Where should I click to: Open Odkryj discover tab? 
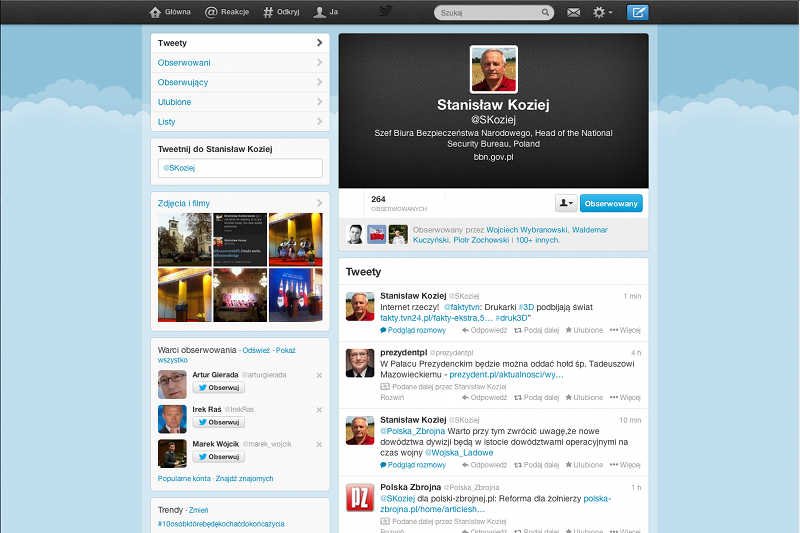tap(282, 12)
